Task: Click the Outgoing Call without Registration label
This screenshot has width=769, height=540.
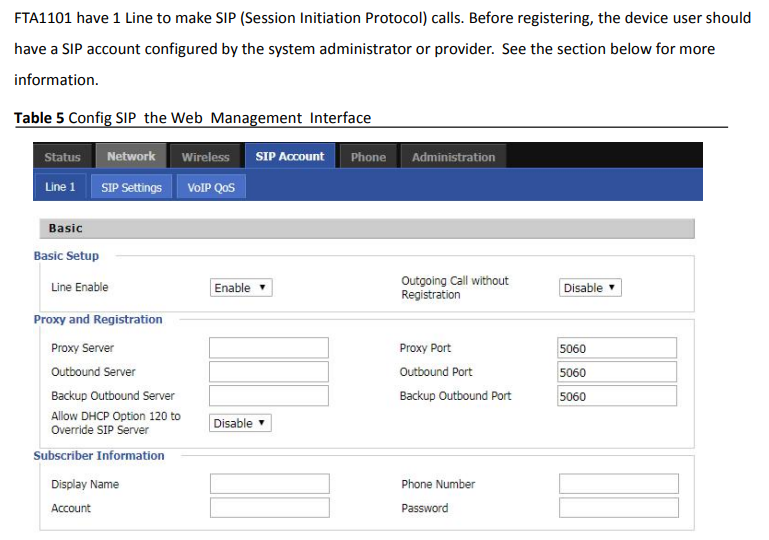Action: click(x=455, y=287)
